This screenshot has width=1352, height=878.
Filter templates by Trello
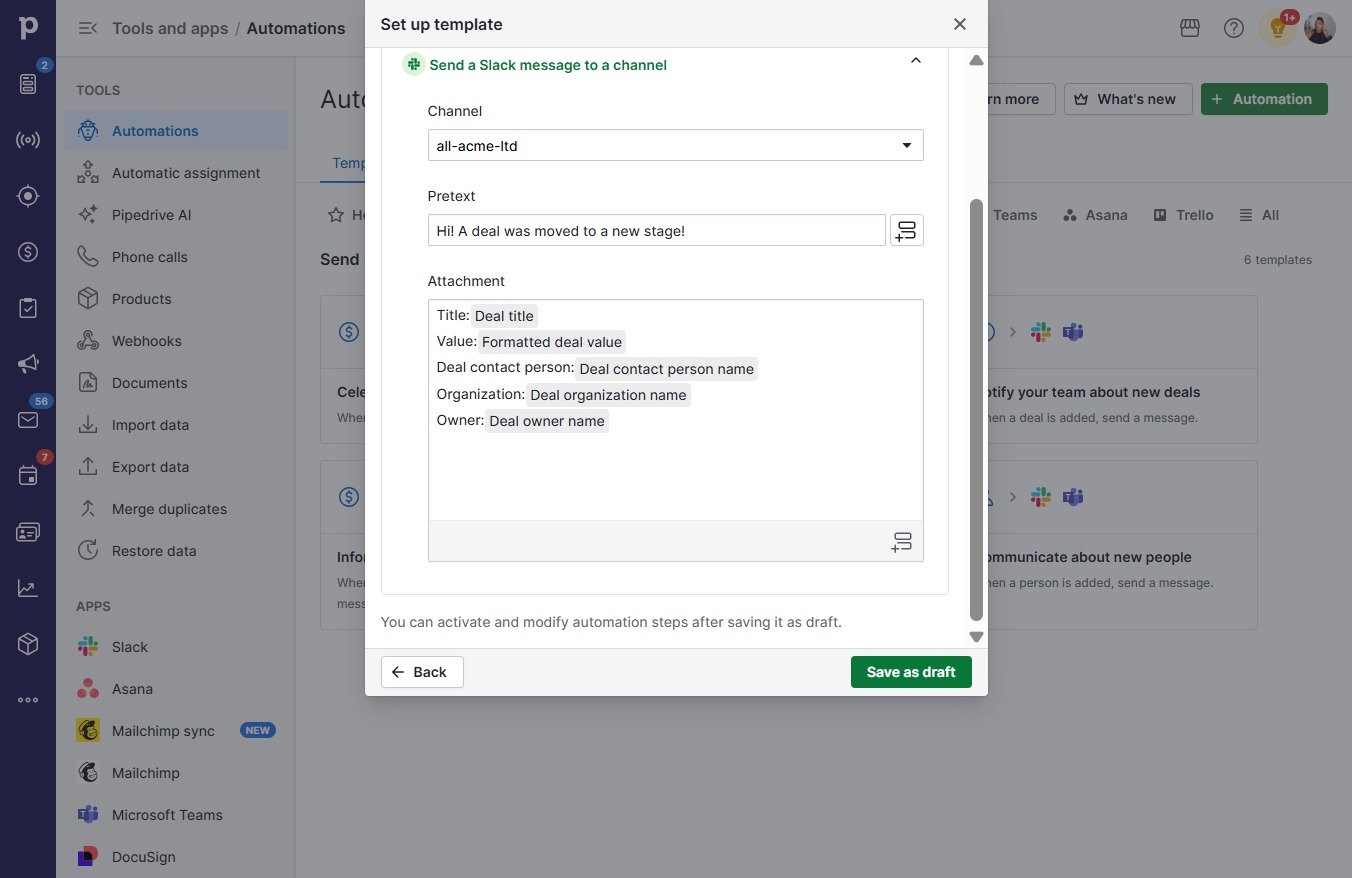point(1184,215)
